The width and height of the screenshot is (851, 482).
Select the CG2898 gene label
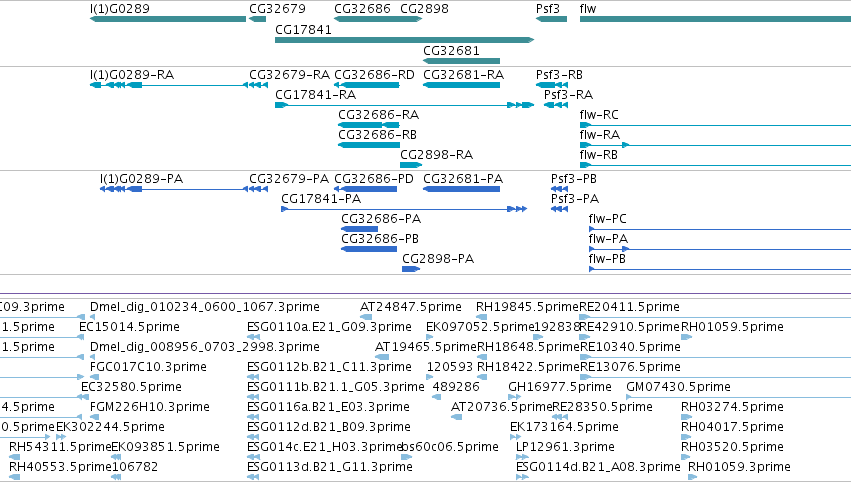(x=424, y=9)
